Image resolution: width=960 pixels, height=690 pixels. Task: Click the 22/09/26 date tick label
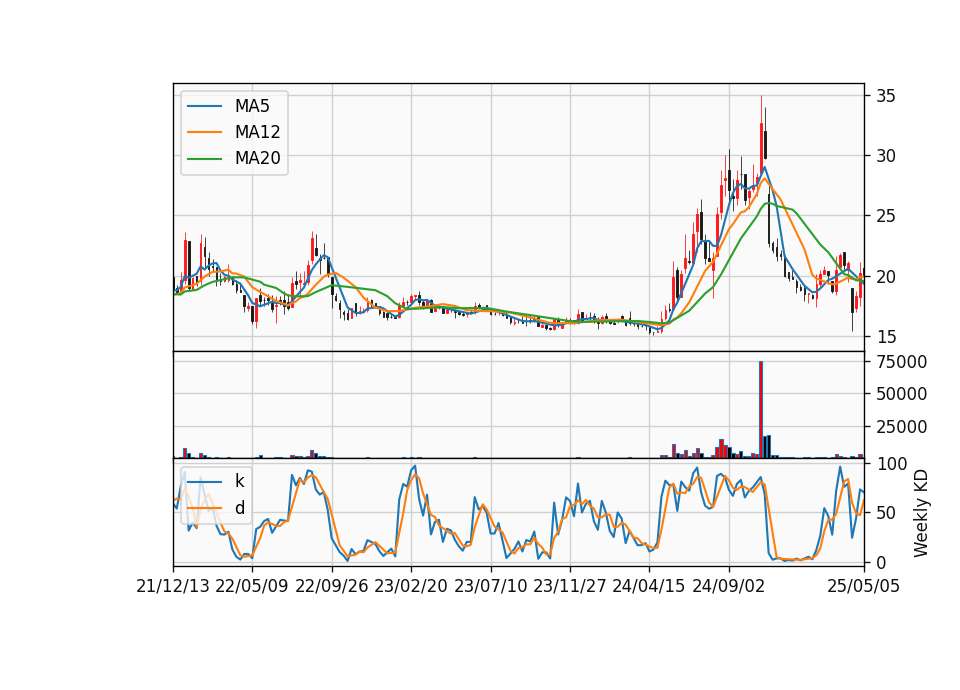tap(331, 586)
